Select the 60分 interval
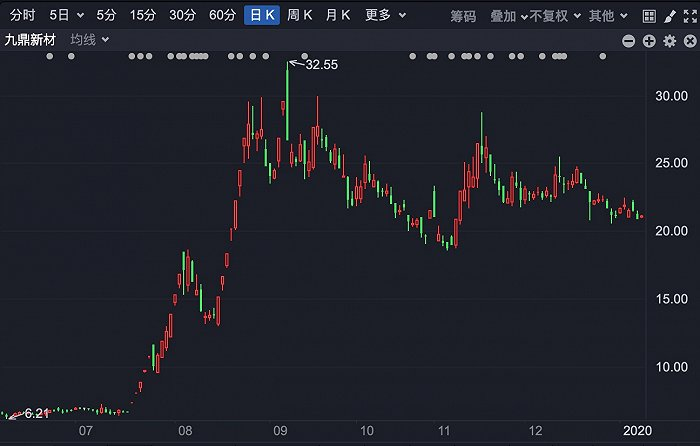 click(x=222, y=15)
